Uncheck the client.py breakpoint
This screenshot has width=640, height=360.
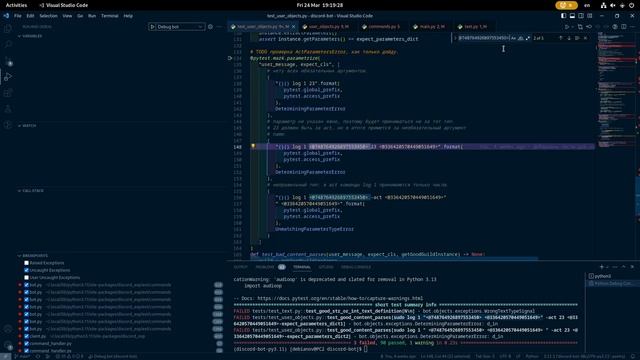(27, 336)
